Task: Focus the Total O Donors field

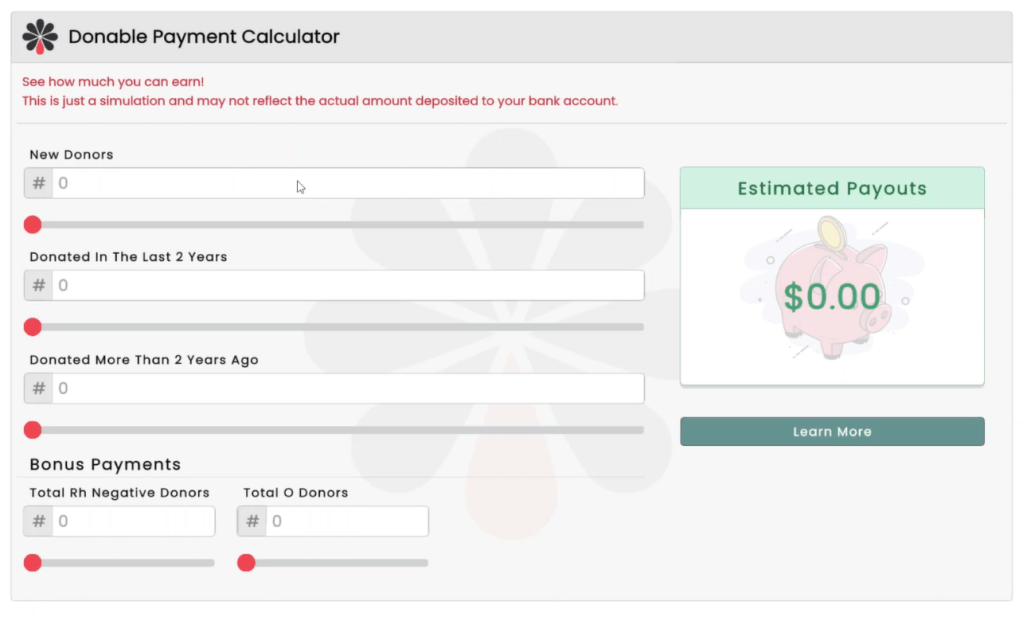Action: pyautogui.click(x=347, y=521)
